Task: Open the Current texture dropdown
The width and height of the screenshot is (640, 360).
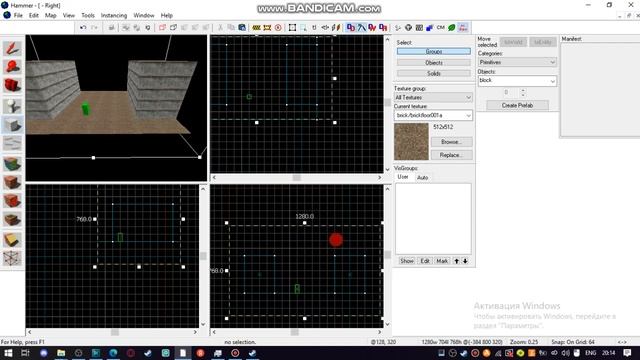Action: (433, 116)
